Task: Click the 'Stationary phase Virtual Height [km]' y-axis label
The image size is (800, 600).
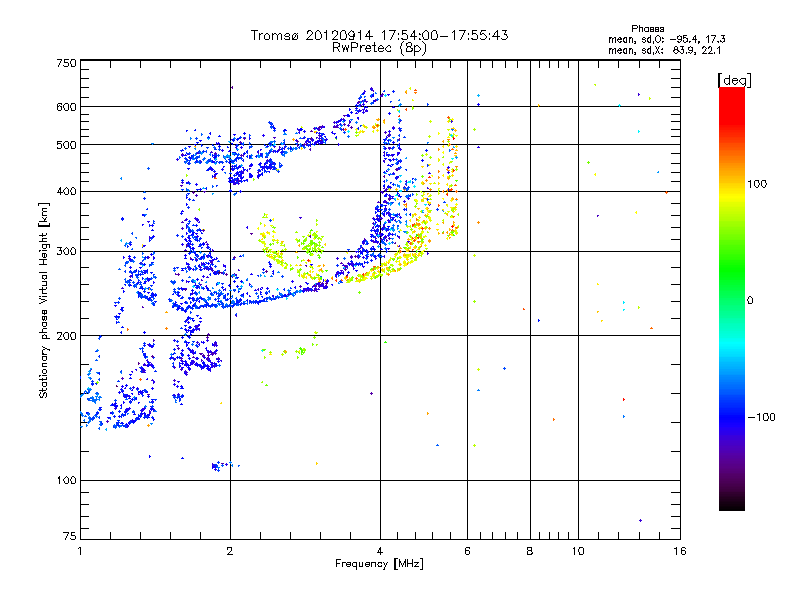Action: (x=44, y=300)
